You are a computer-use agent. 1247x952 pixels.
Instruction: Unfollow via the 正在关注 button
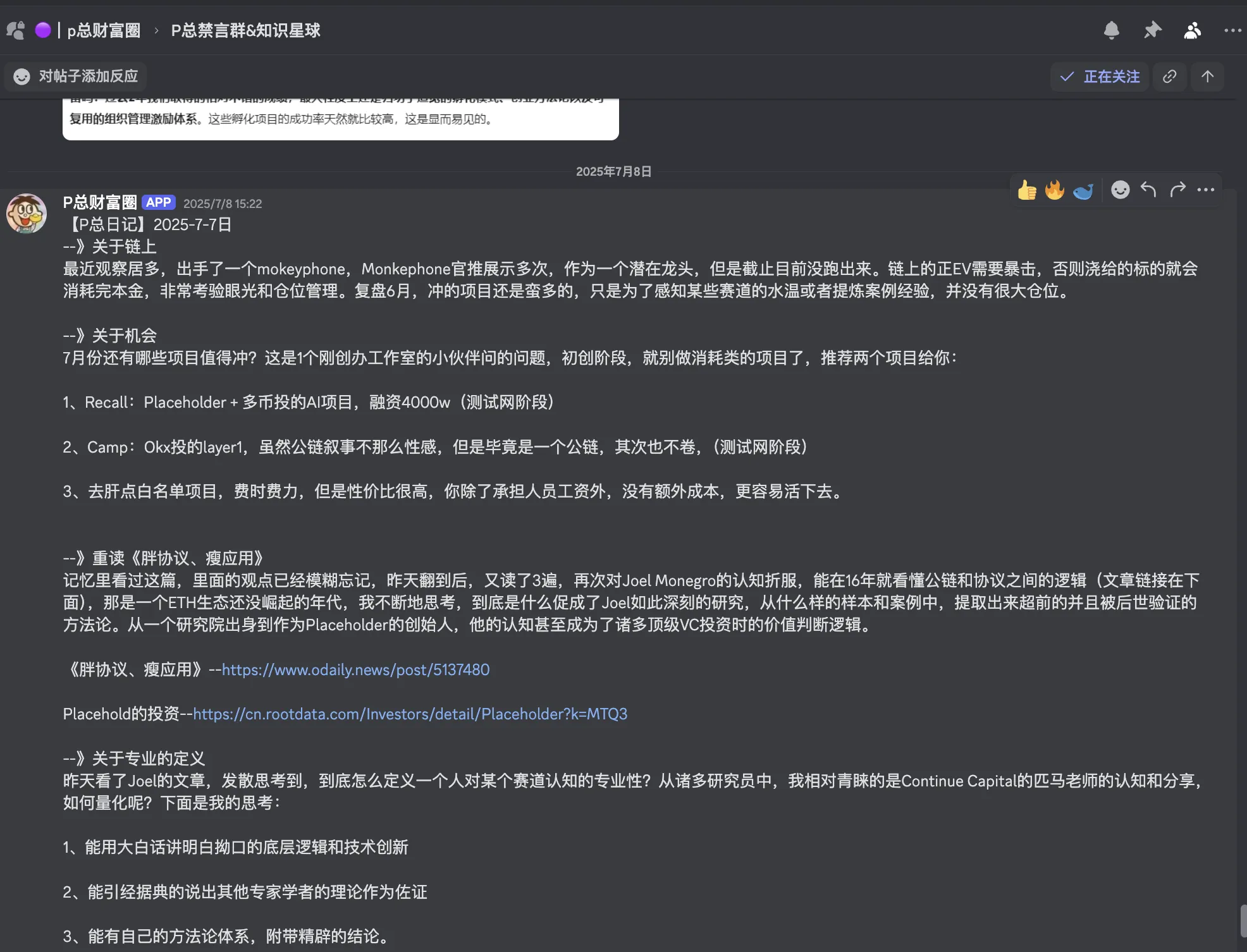pos(1099,76)
